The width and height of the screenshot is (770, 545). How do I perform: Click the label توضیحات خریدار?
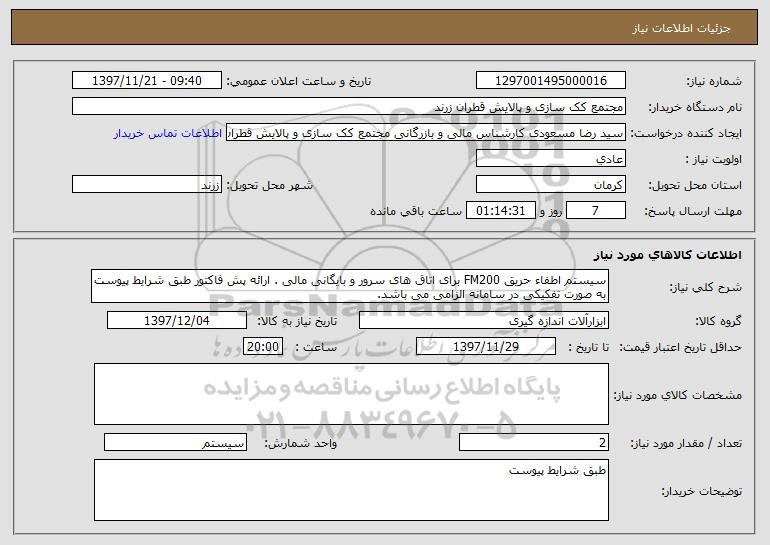point(702,491)
